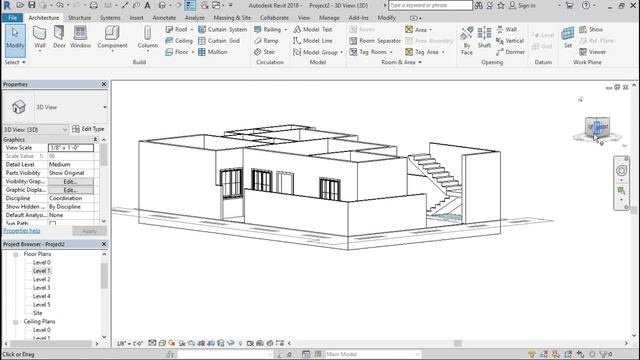Open the Collaborate tab
Image resolution: width=640 pixels, height=360 pixels.
coord(274,18)
